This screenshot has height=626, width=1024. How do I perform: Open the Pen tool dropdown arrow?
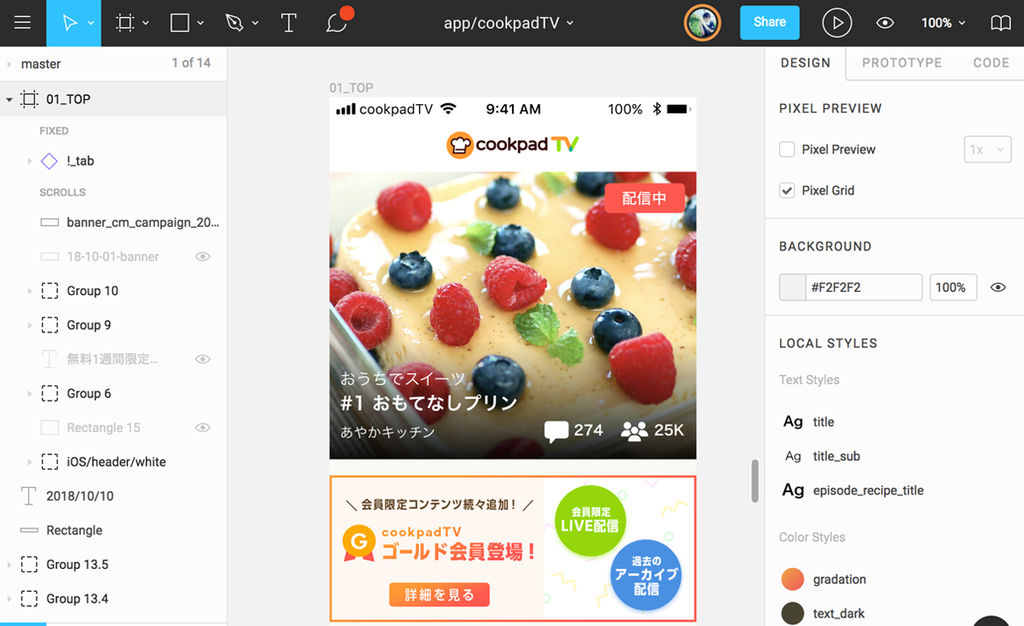[x=255, y=23]
